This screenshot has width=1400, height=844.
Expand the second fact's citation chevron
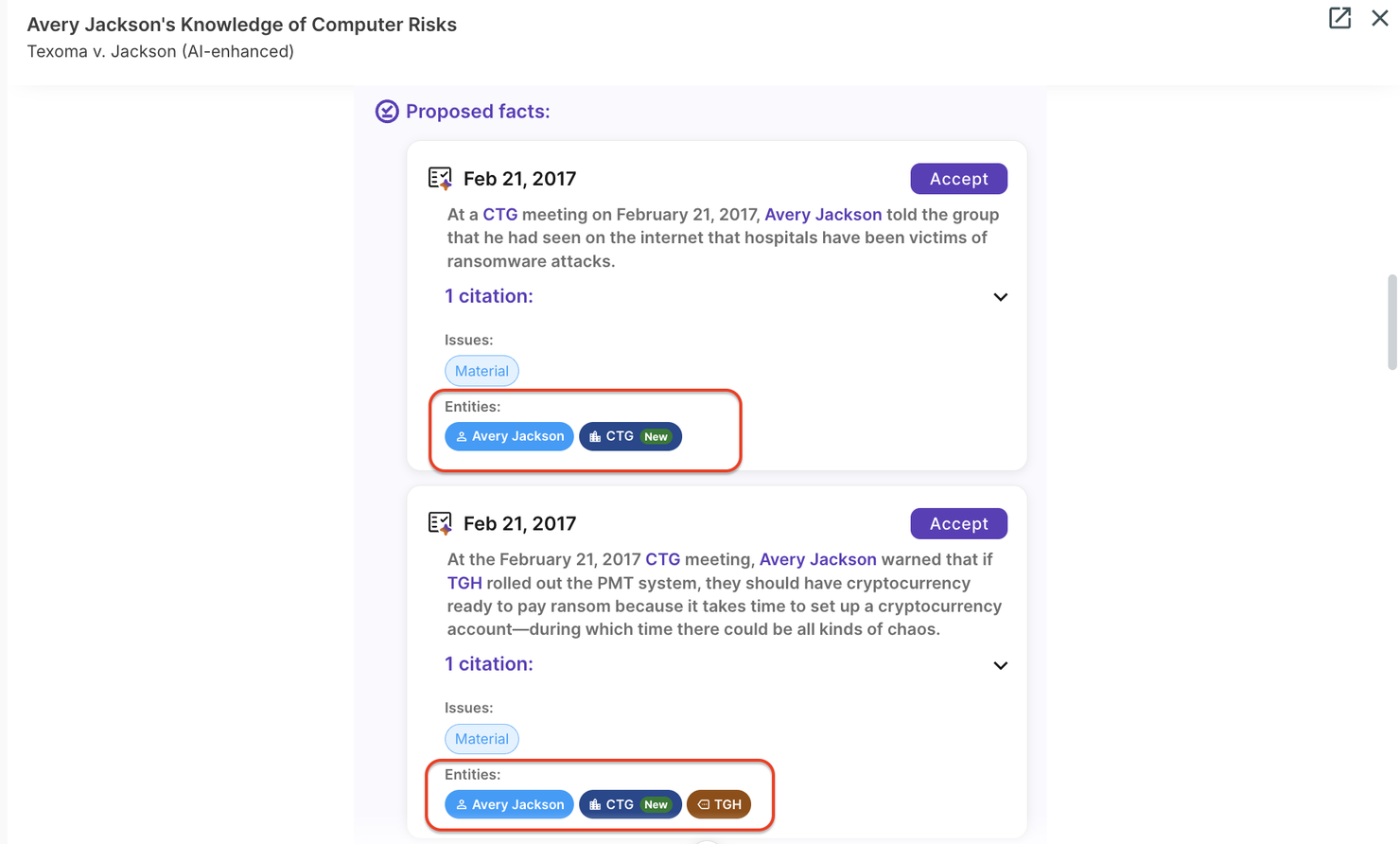click(x=1000, y=665)
